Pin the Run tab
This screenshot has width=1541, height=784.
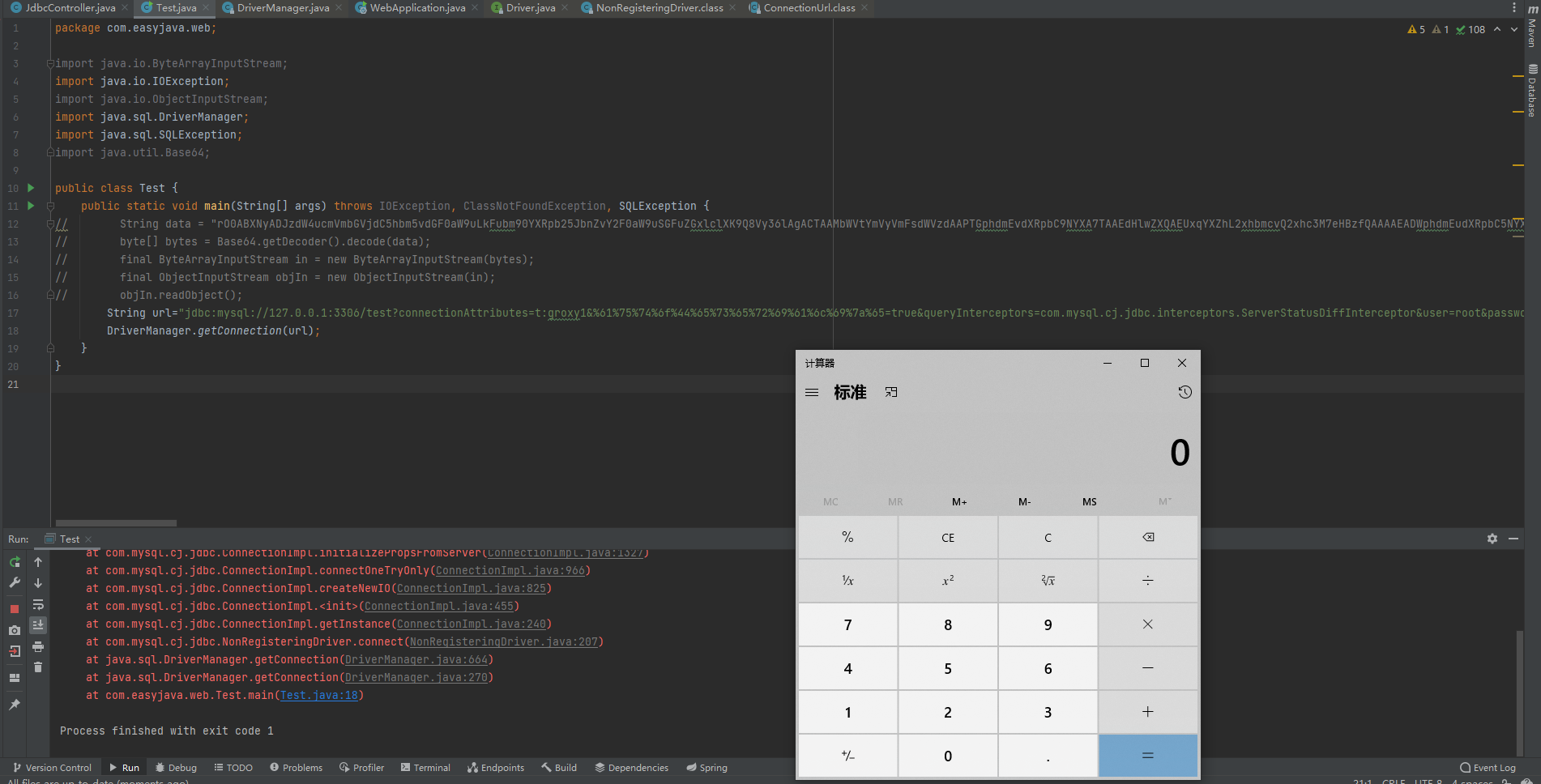[15, 705]
